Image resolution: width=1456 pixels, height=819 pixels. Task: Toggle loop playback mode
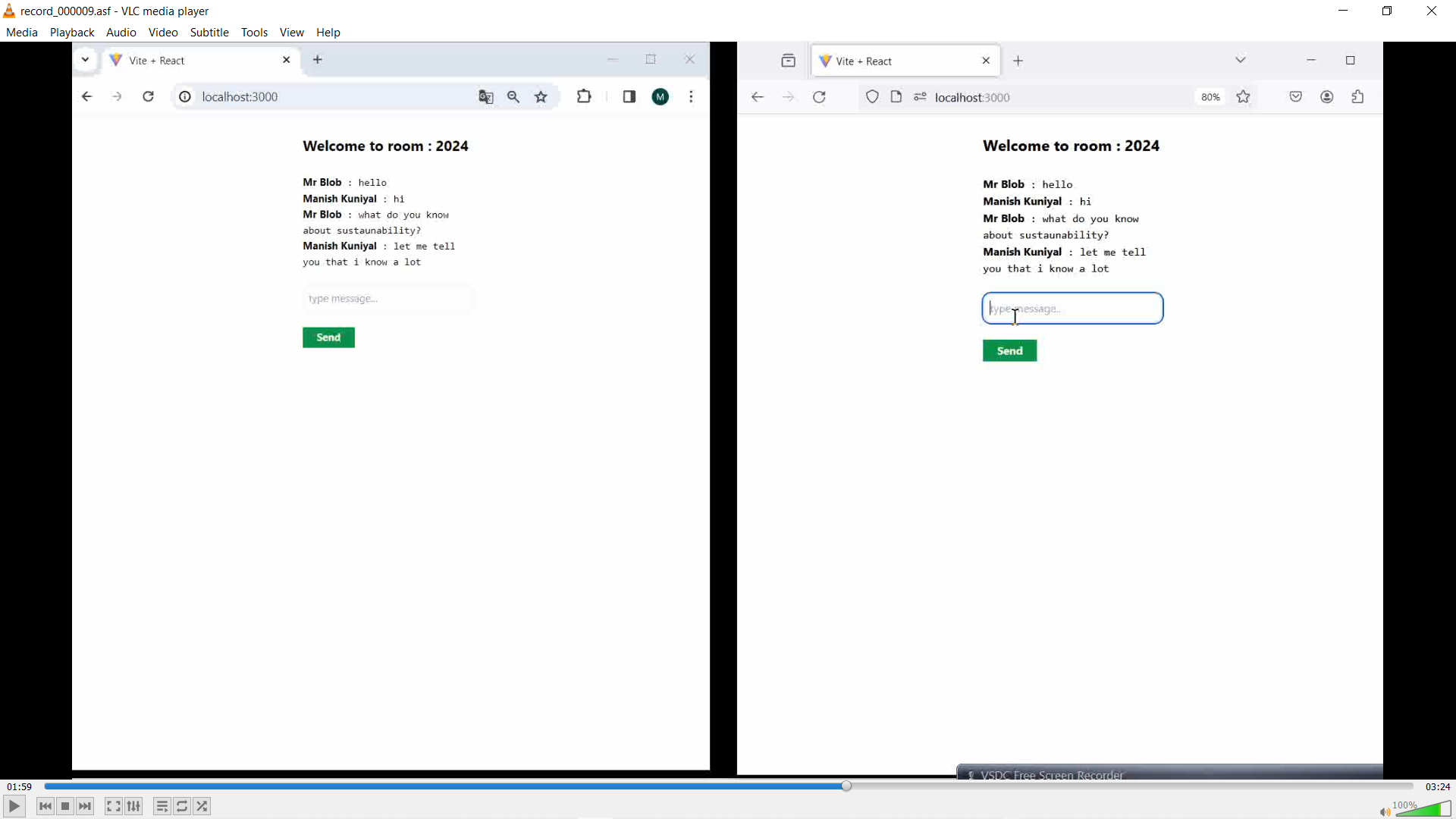coord(182,806)
